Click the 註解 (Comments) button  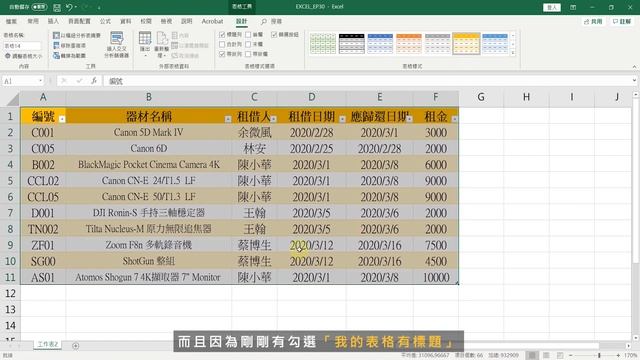(622, 21)
